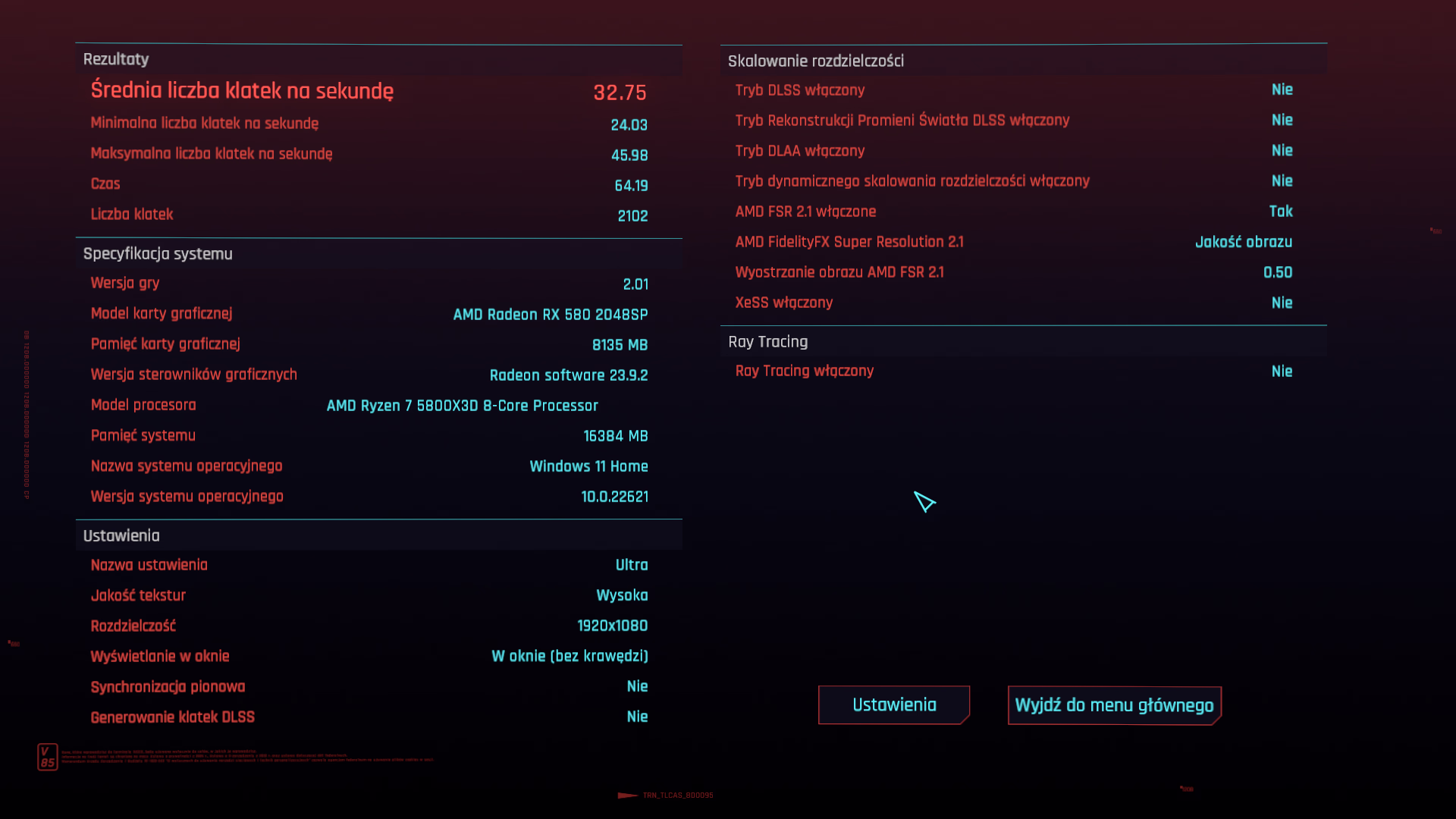Click the Synchronizacja pionowa Nie value
1456x819 pixels.
tap(636, 686)
